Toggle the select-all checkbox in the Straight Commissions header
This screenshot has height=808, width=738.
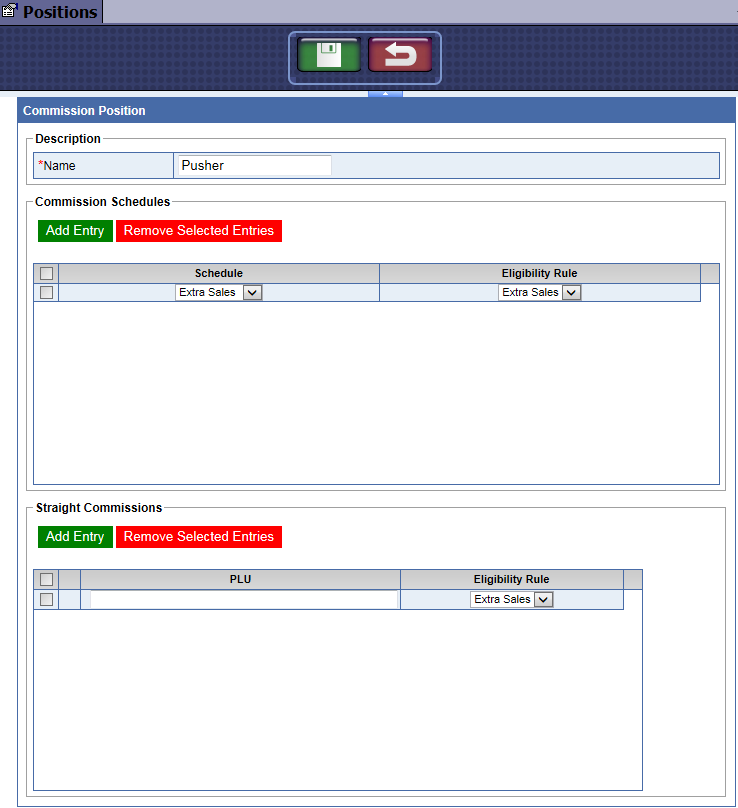point(46,580)
